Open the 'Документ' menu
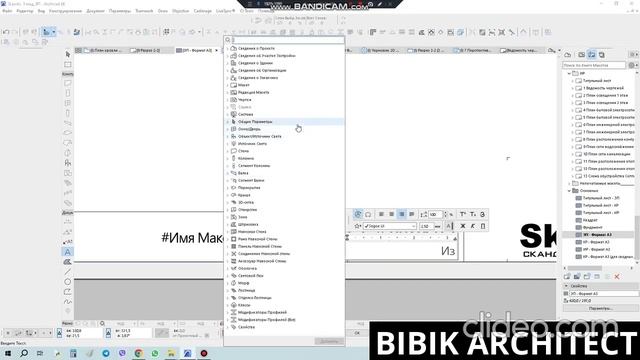Screen dimensions: 640x360 pos(96,11)
